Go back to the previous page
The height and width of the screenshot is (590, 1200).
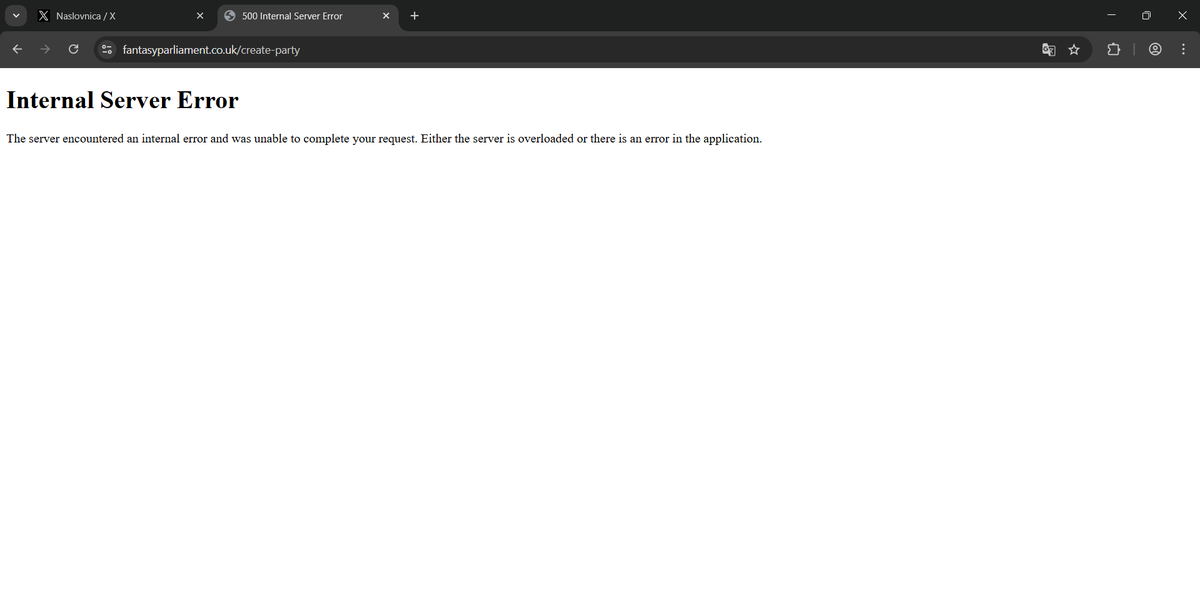tap(17, 49)
